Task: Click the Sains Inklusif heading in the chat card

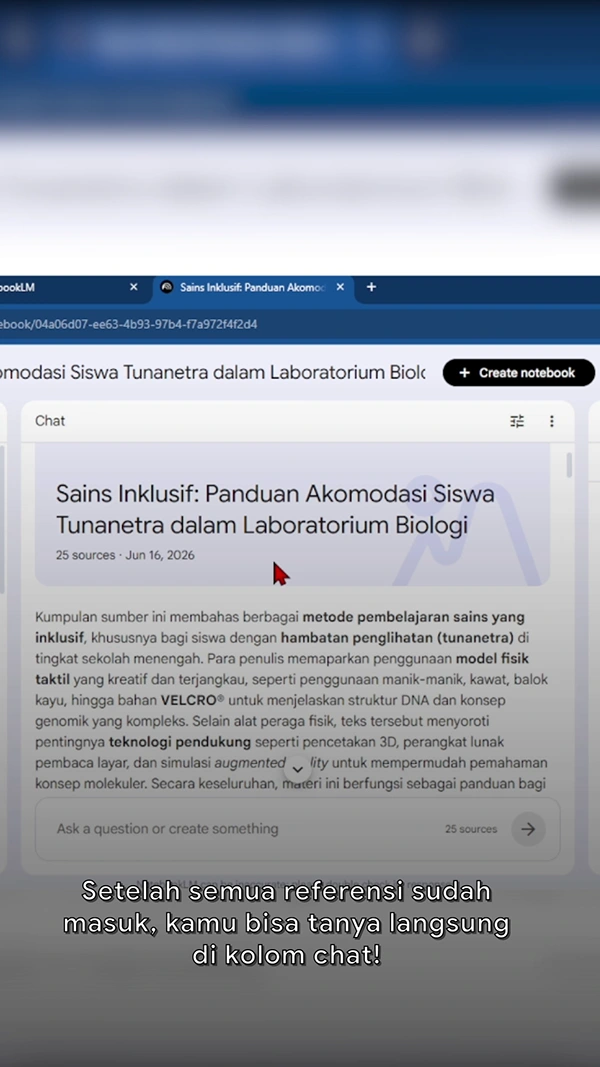Action: point(275,510)
